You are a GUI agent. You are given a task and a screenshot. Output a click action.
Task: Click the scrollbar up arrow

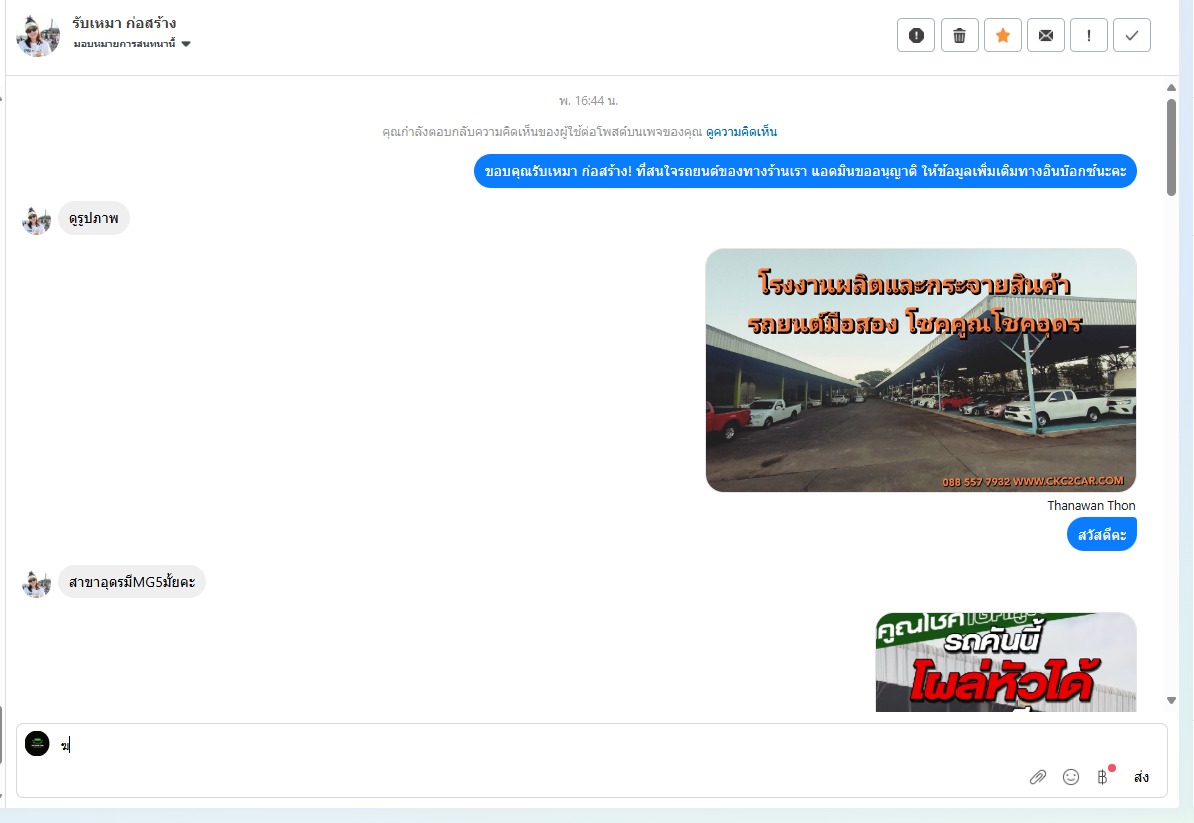coord(1171,88)
